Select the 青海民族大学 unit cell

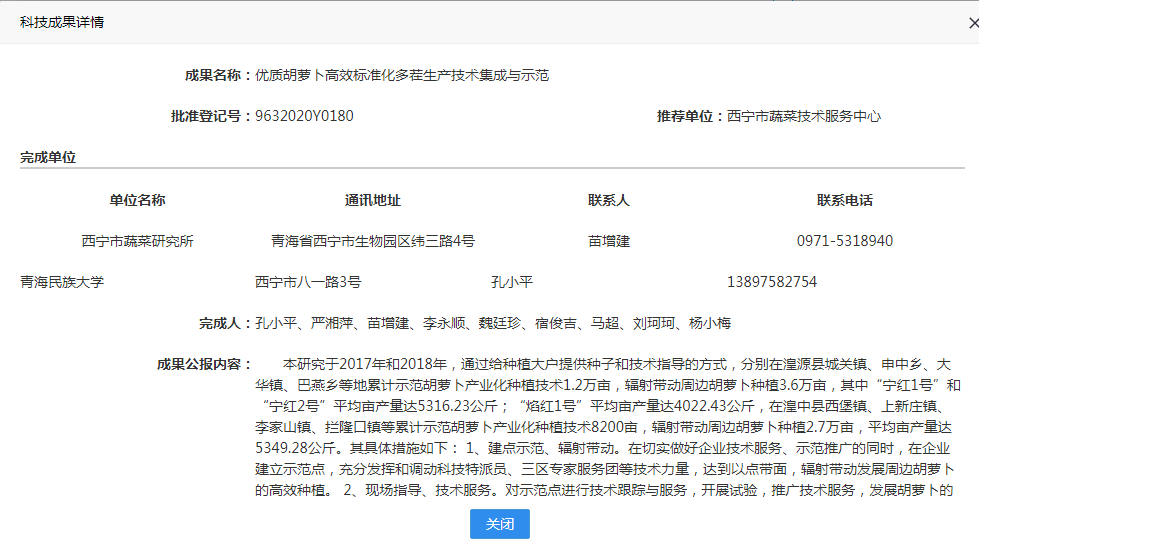[62, 282]
